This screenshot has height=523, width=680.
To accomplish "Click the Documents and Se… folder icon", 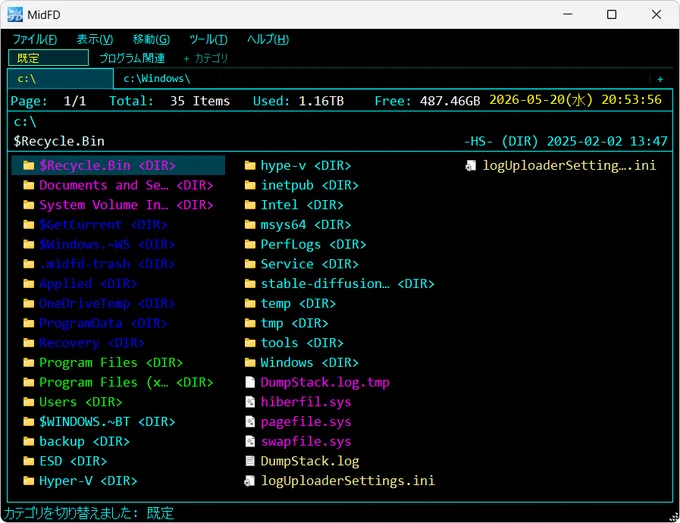I will tap(29, 186).
